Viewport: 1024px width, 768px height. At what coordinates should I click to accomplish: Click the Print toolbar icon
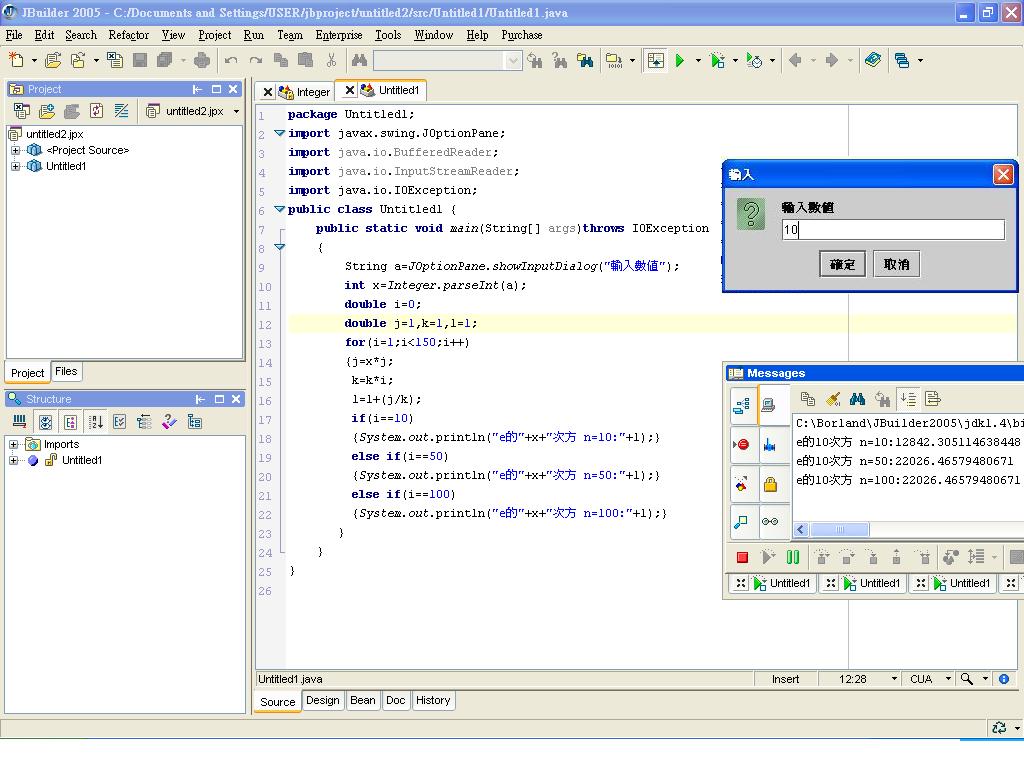click(x=202, y=61)
